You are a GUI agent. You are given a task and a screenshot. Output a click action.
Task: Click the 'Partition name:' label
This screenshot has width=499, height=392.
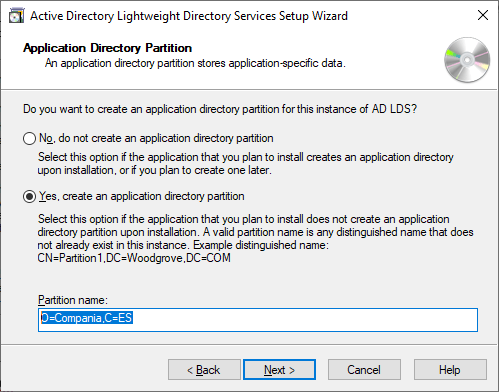coord(73,300)
